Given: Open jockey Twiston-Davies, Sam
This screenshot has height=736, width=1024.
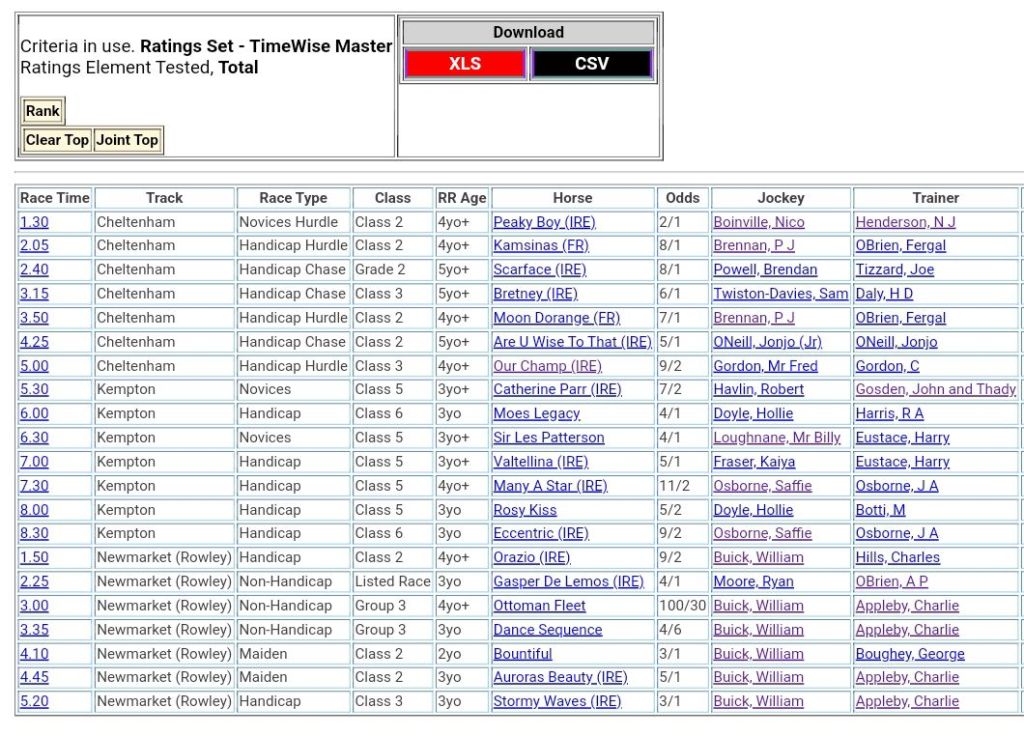Looking at the screenshot, I should pos(780,294).
